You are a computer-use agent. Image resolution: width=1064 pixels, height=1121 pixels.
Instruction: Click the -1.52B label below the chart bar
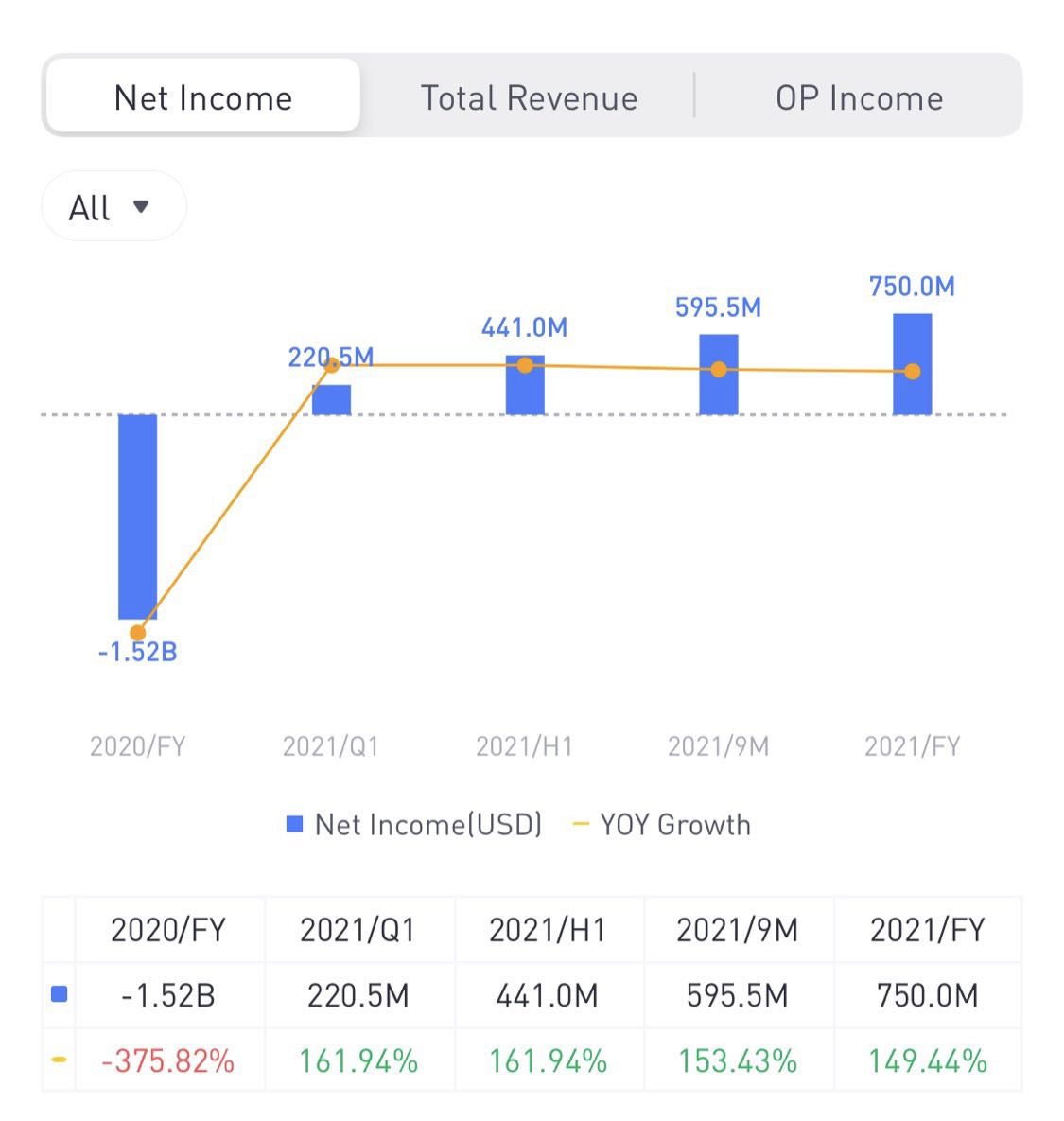click(x=137, y=652)
